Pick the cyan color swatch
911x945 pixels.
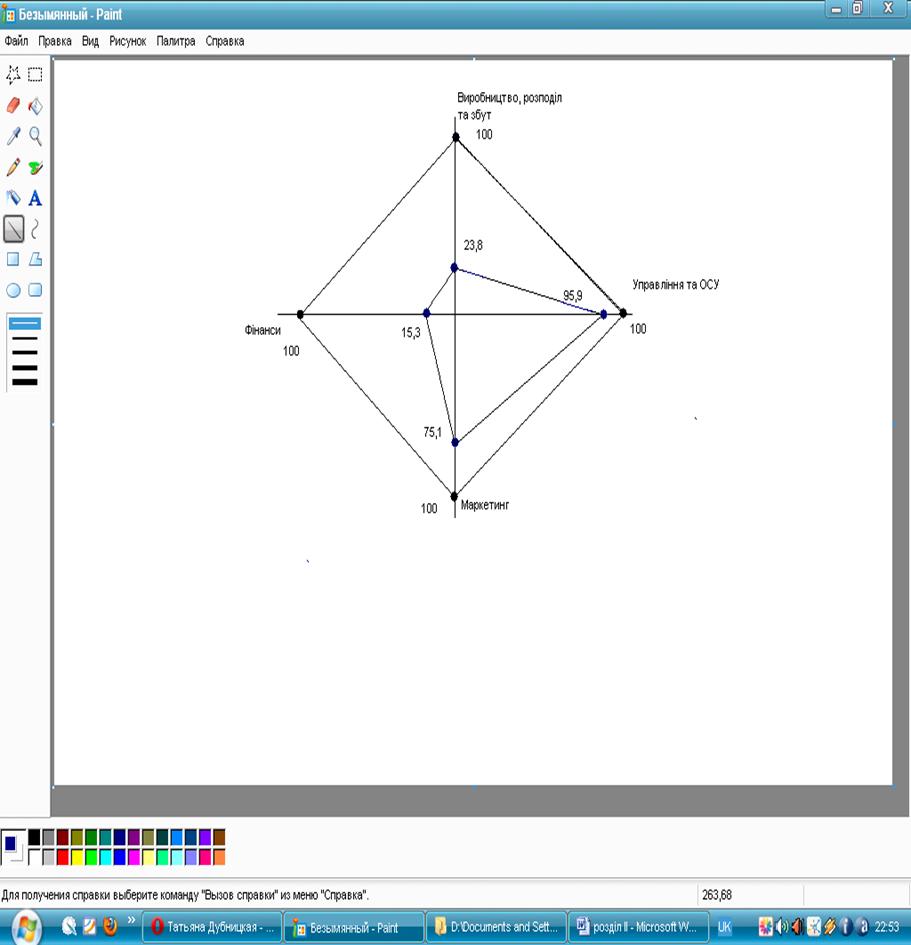105,856
